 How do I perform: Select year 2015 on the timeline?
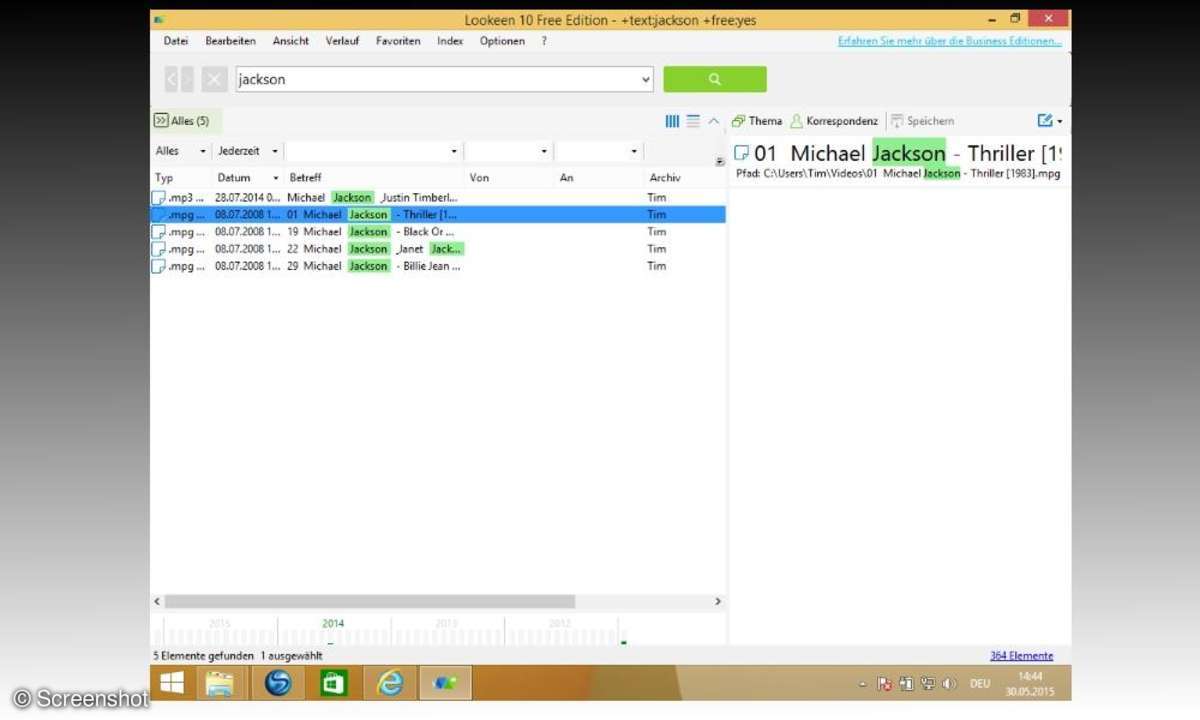[x=220, y=624]
